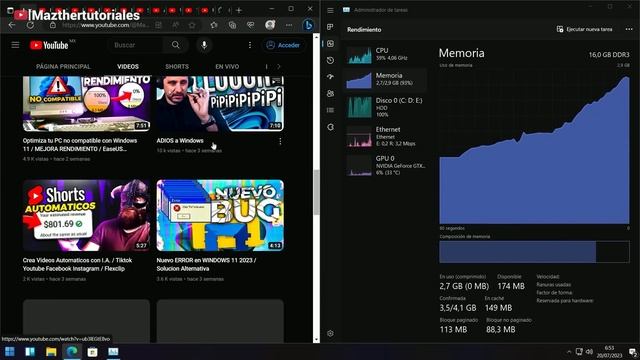Switch to Task Manager taskbar icon
640x360 pixels.
pyautogui.click(x=113, y=351)
